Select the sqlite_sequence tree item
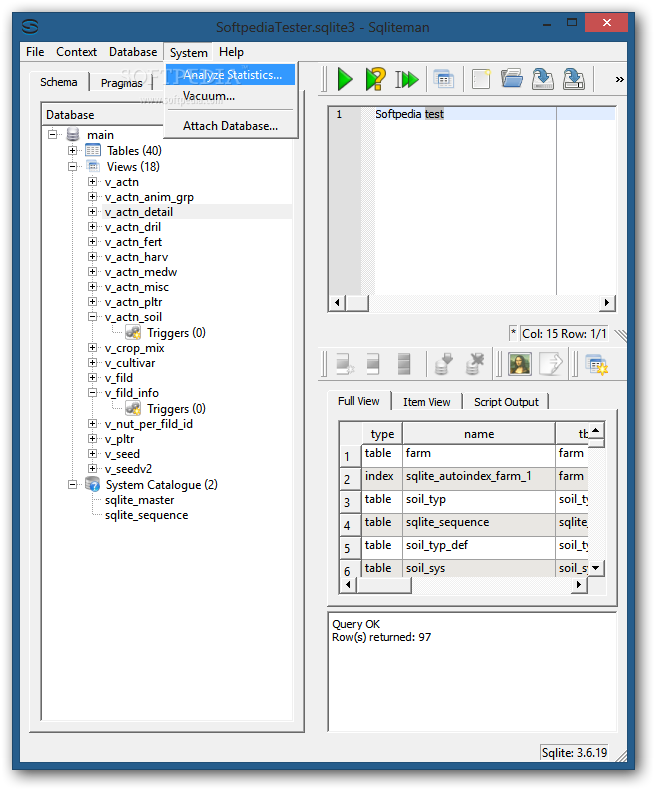Viewport: 655px width, 790px height. pos(147,515)
